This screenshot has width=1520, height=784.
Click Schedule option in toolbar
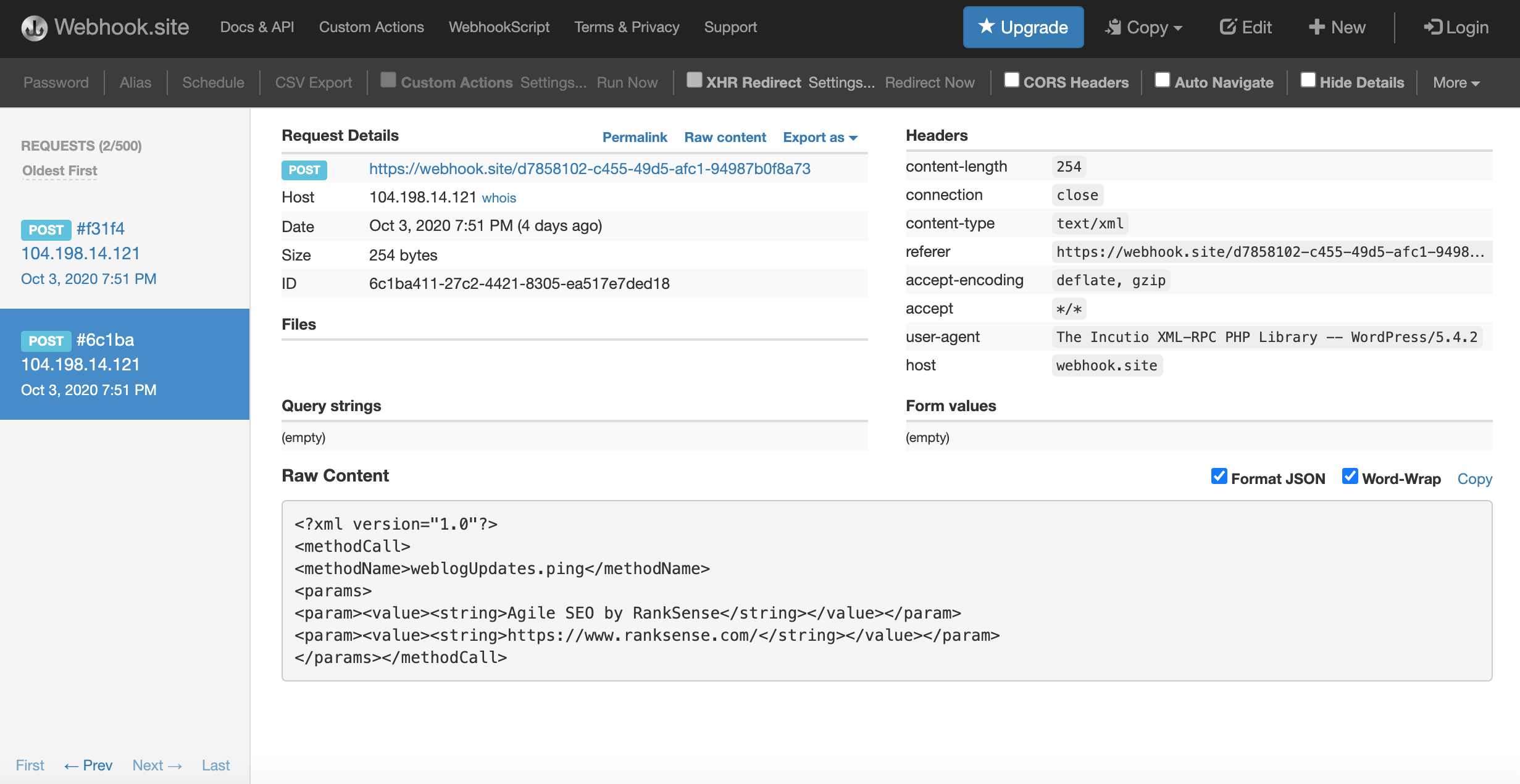click(x=213, y=82)
